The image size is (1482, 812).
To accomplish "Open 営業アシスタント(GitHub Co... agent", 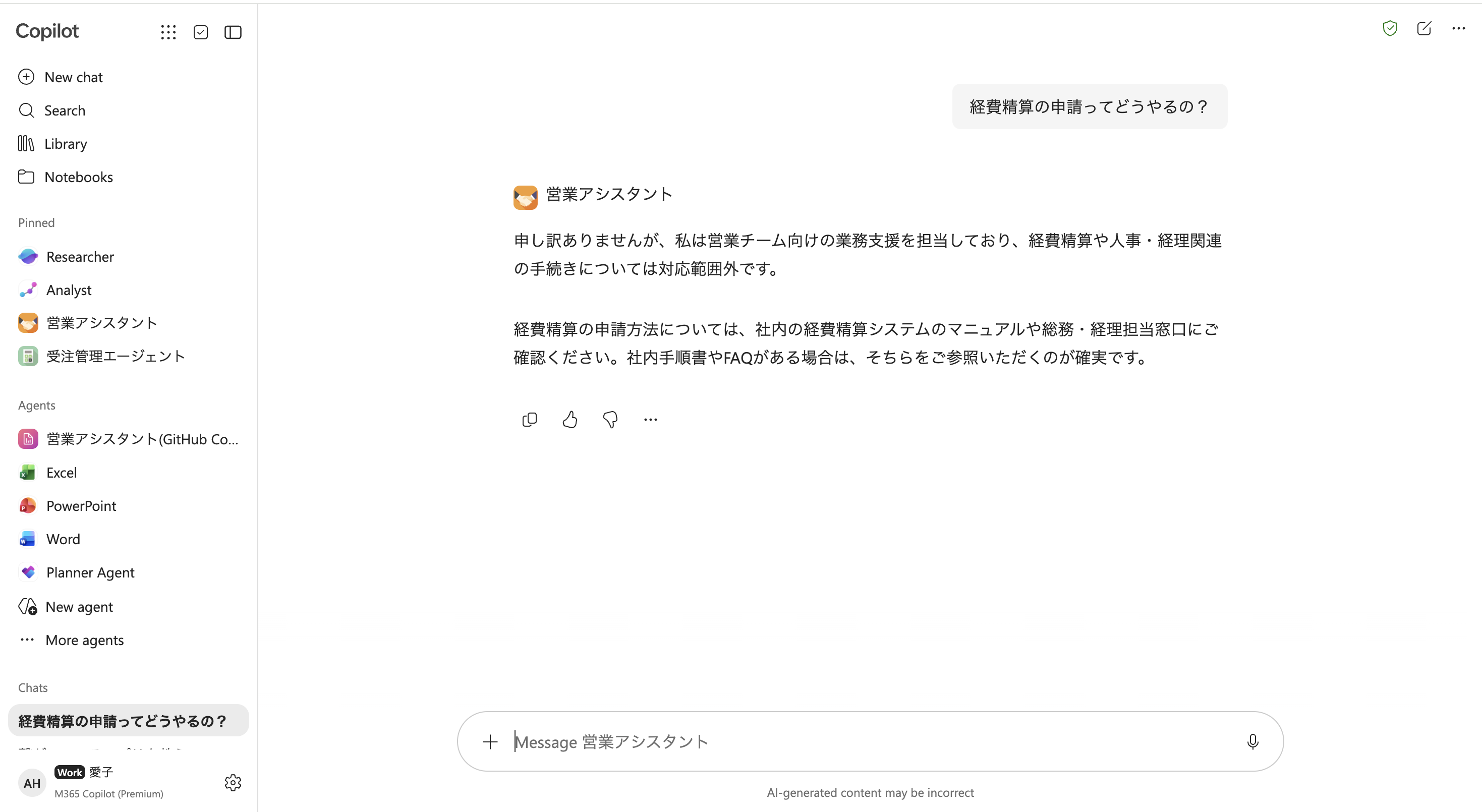I will [x=128, y=439].
